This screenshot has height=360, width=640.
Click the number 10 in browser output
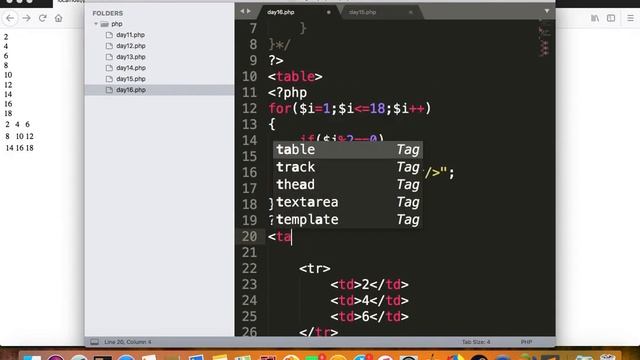(x=8, y=75)
